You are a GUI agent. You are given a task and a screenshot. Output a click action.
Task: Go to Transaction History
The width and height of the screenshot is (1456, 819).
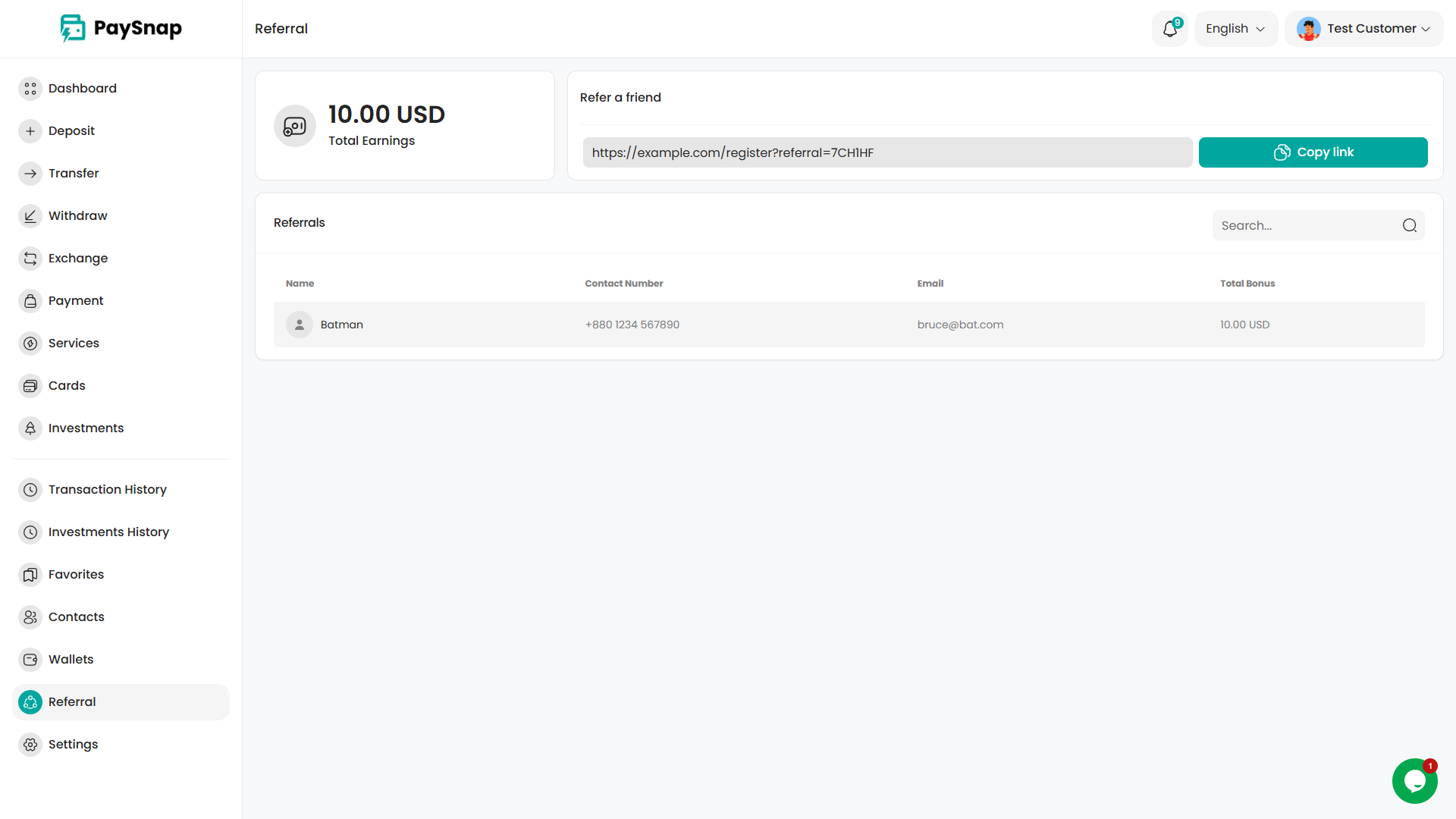pos(107,490)
